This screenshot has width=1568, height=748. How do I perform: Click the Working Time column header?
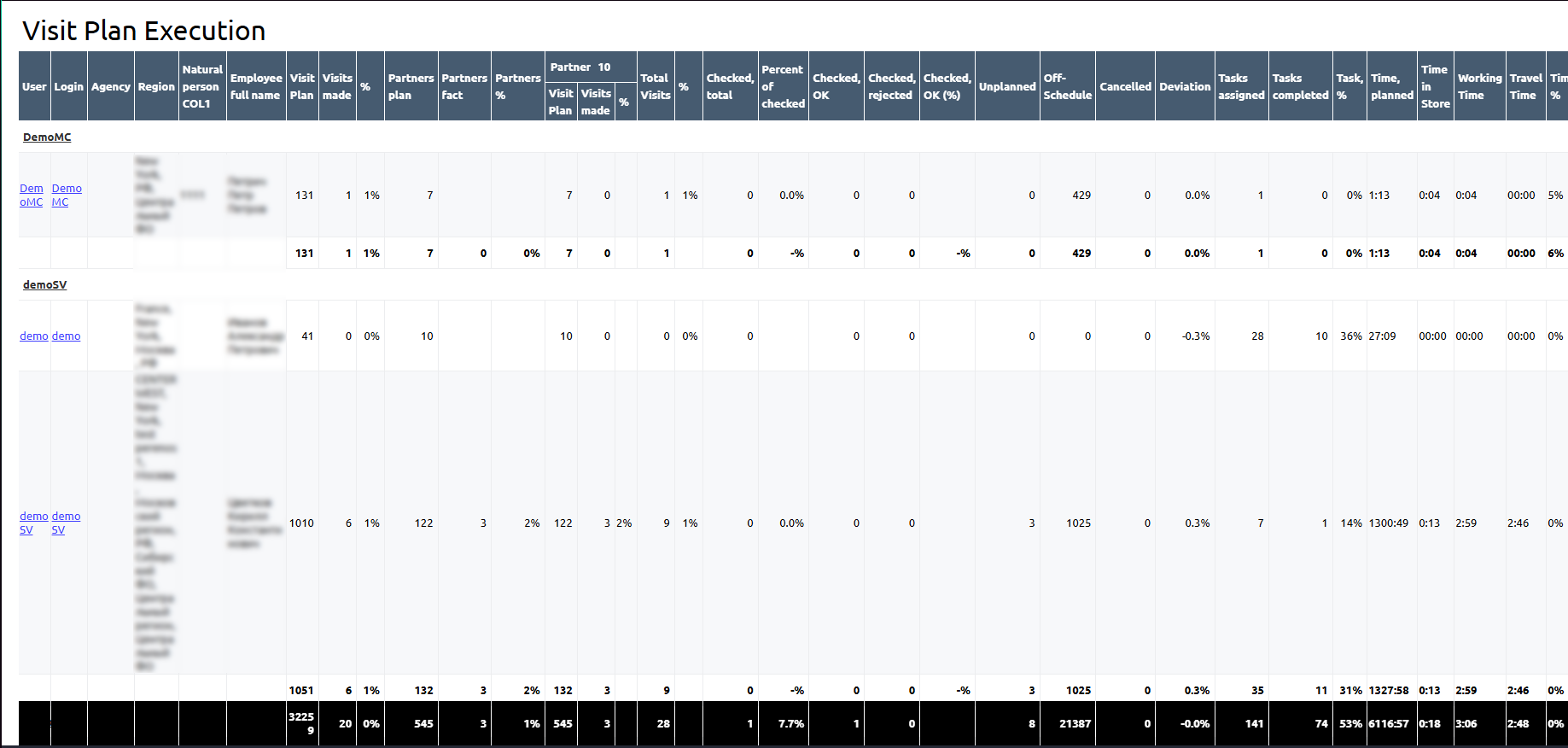pos(1478,86)
